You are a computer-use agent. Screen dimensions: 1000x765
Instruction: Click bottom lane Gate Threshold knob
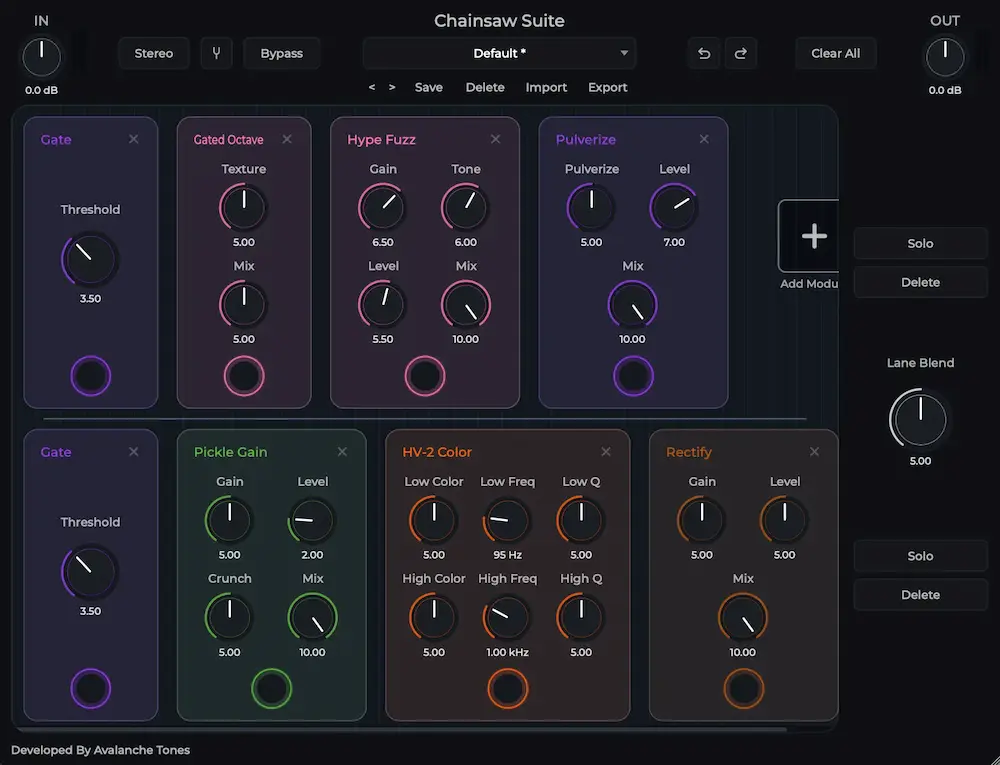90,571
